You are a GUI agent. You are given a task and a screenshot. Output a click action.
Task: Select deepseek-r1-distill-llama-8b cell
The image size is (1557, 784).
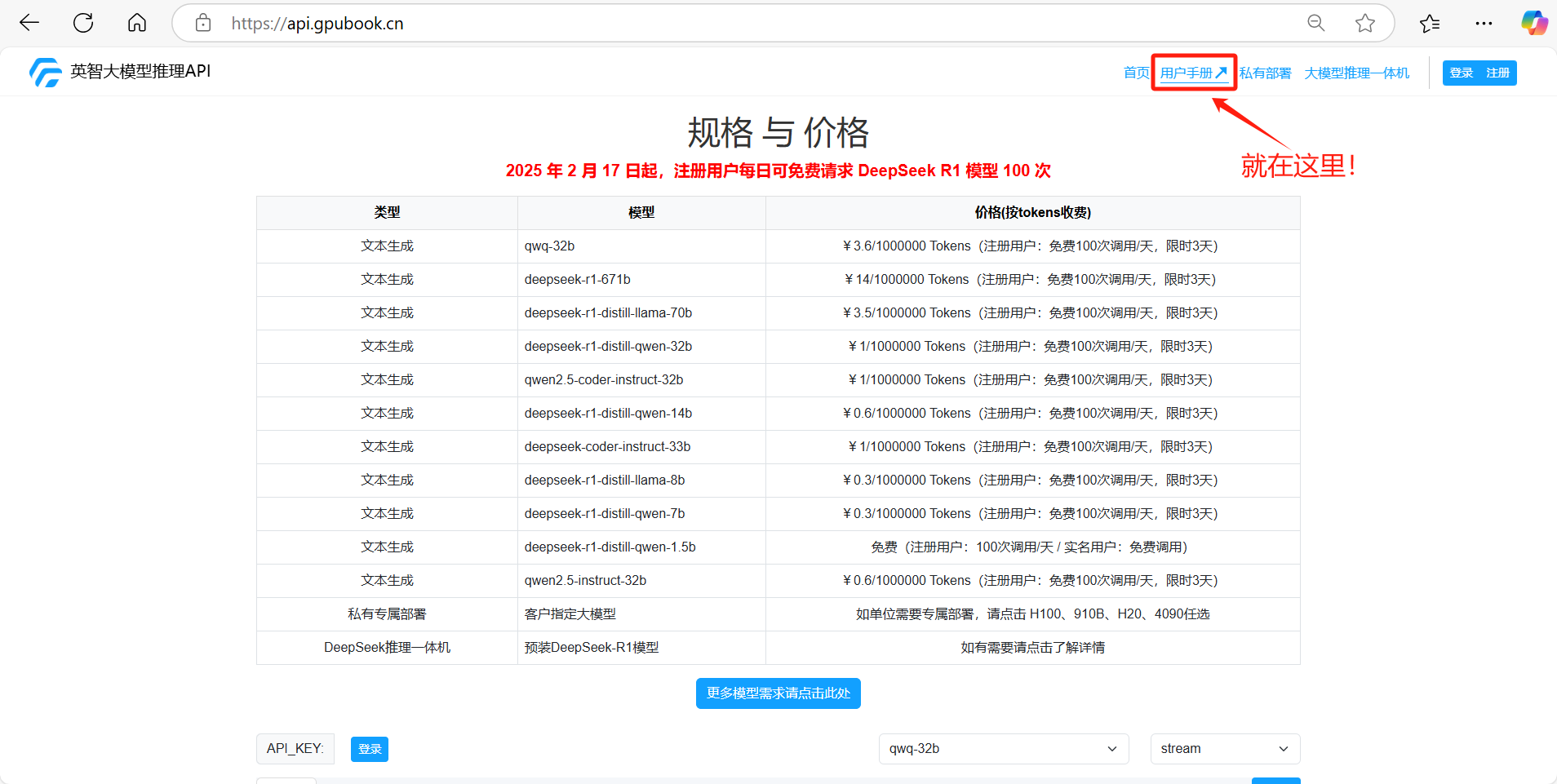641,481
